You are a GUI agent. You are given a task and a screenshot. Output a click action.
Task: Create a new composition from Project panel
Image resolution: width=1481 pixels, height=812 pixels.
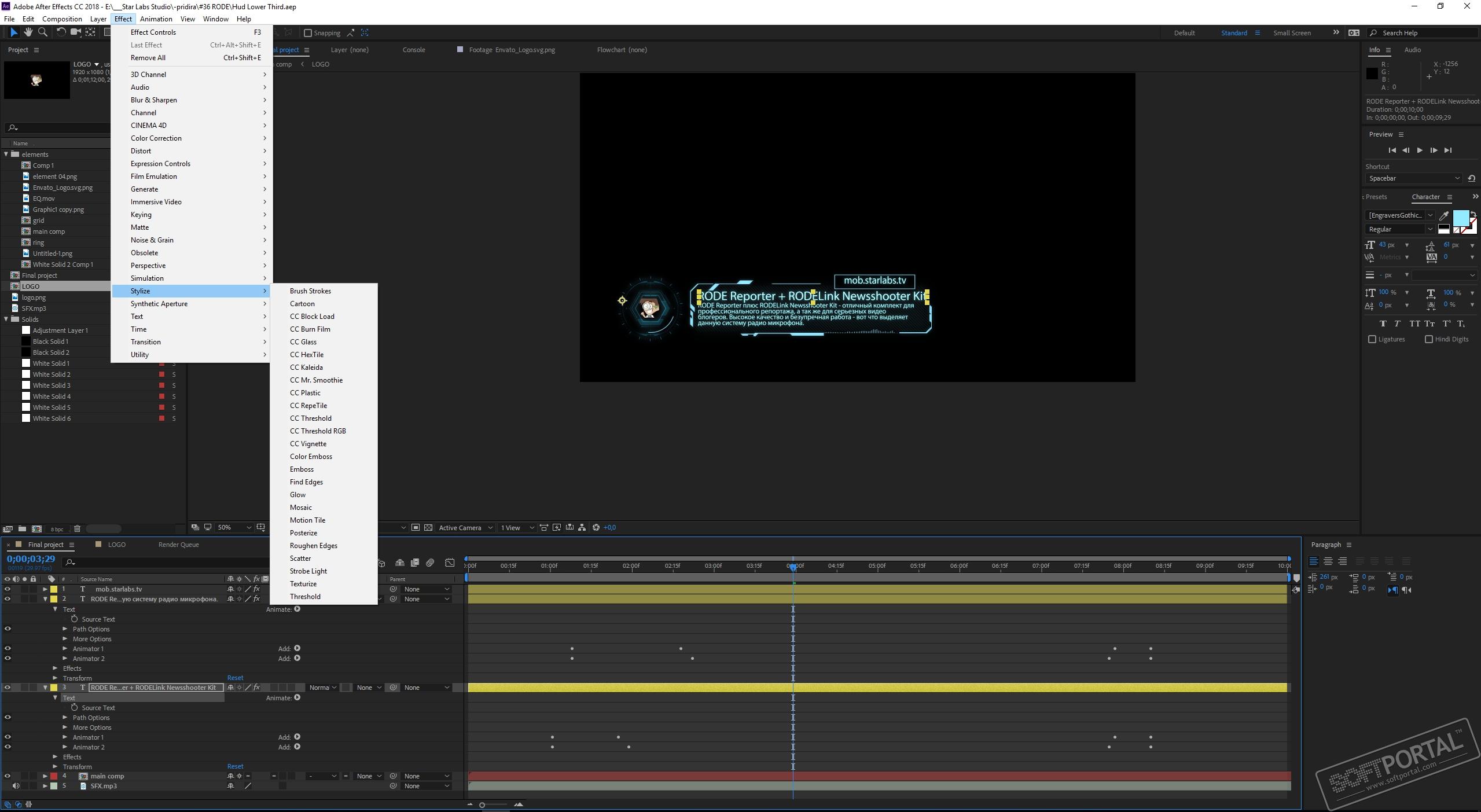pos(36,528)
